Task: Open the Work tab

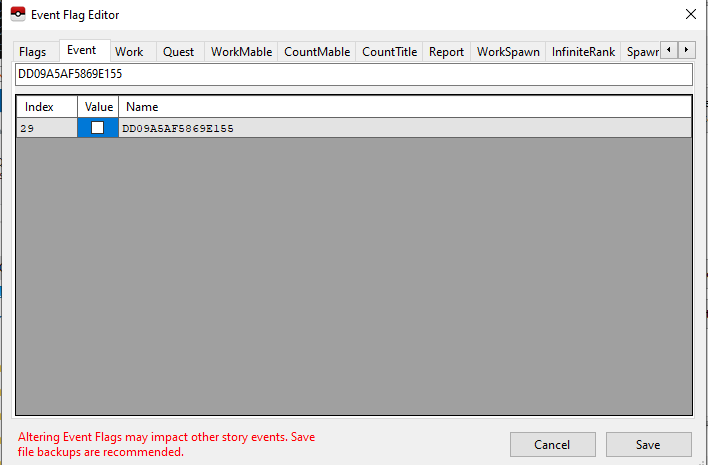Action: tap(129, 52)
